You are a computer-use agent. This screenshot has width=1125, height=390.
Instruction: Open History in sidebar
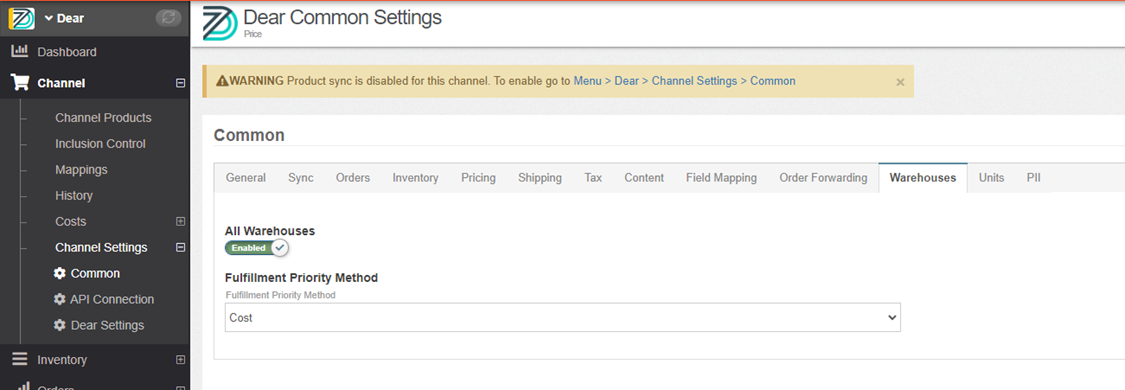click(x=74, y=196)
